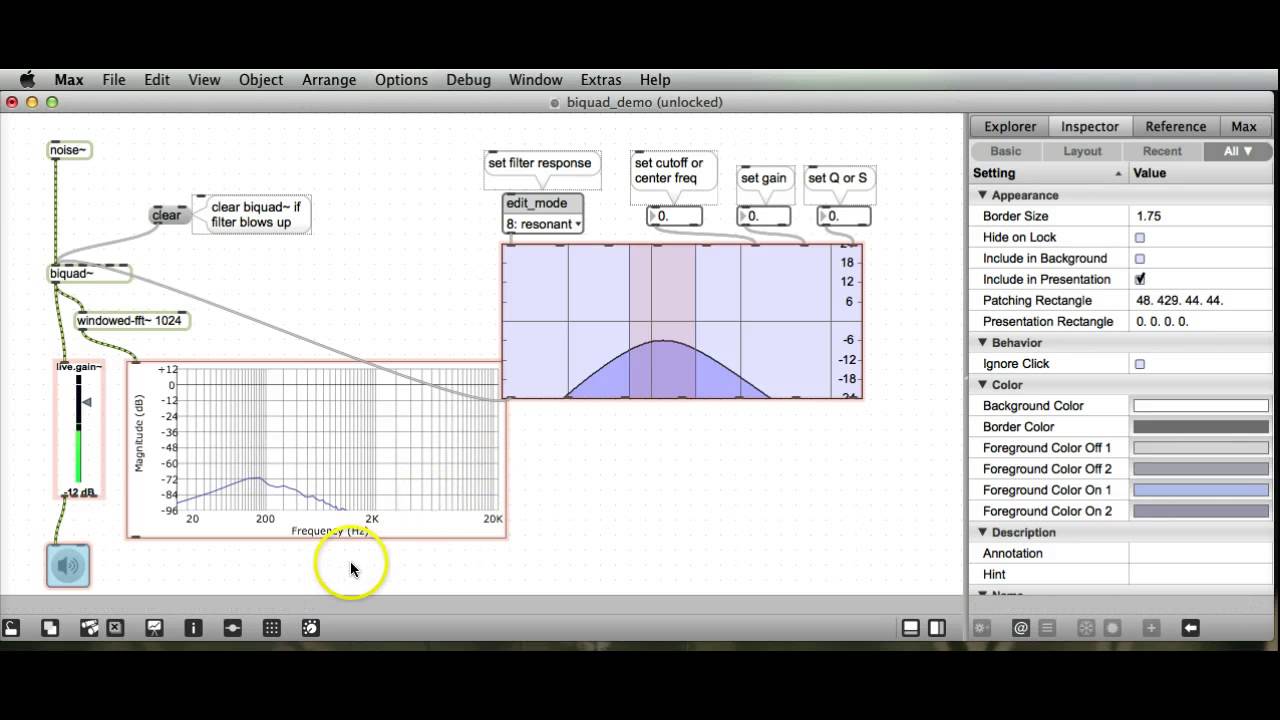The height and width of the screenshot is (720, 1280).
Task: Collapse the Color section
Action: [982, 385]
